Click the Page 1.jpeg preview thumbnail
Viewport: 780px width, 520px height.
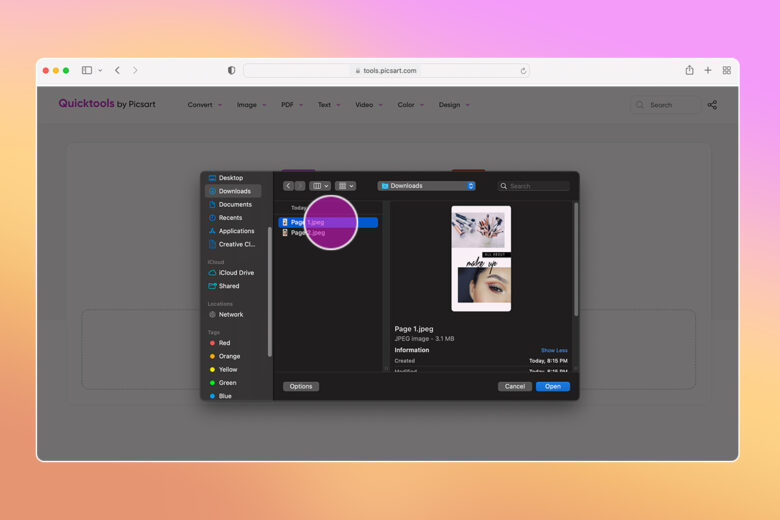481,259
